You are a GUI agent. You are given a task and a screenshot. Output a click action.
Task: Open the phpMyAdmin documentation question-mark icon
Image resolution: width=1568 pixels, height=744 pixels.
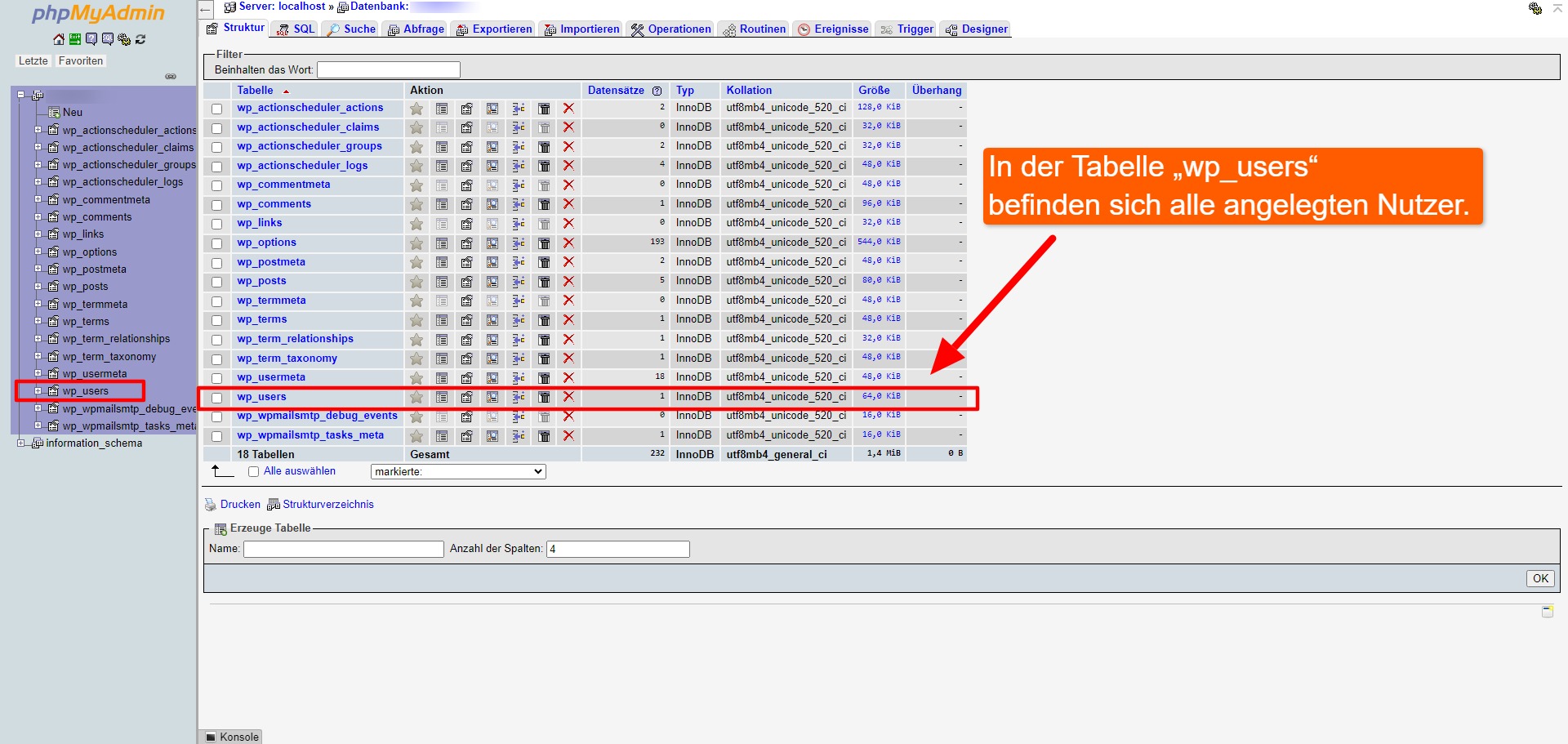pos(91,39)
